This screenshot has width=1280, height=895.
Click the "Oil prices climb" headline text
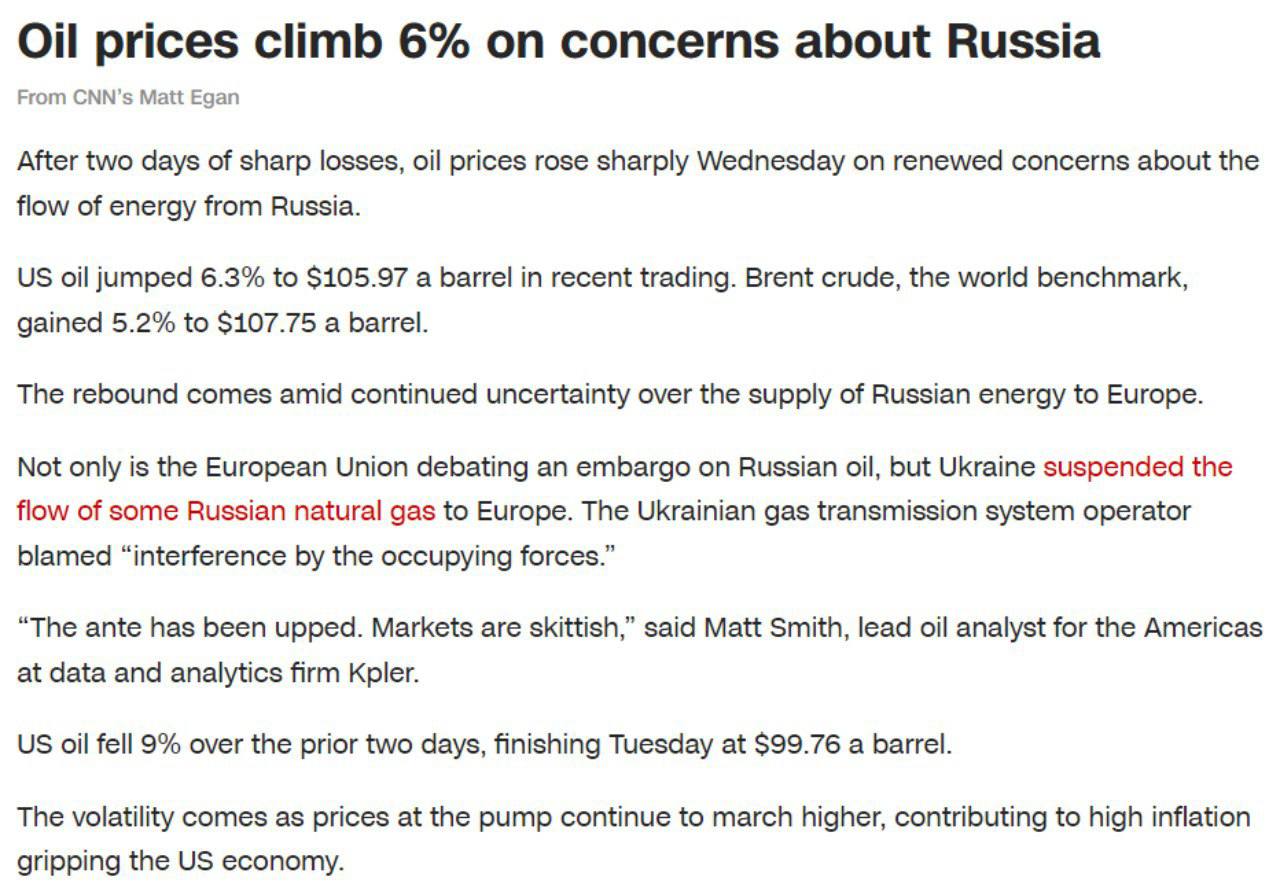coord(200,41)
